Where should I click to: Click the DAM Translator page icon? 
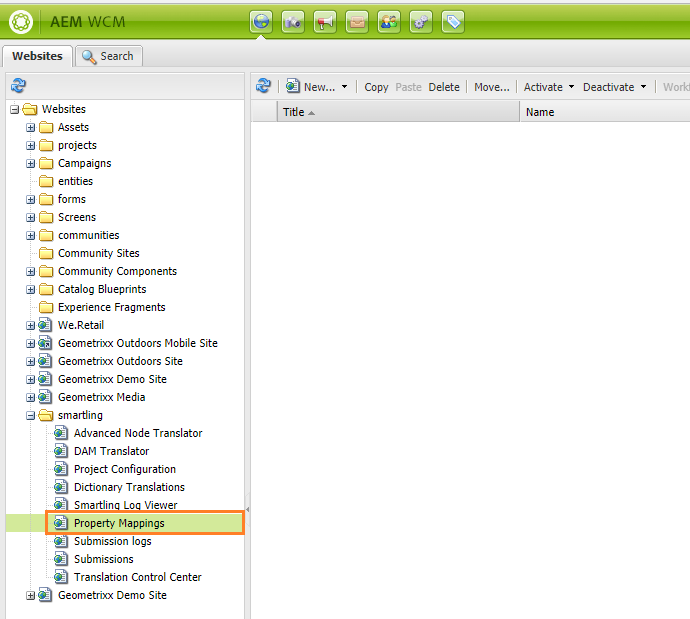point(61,451)
